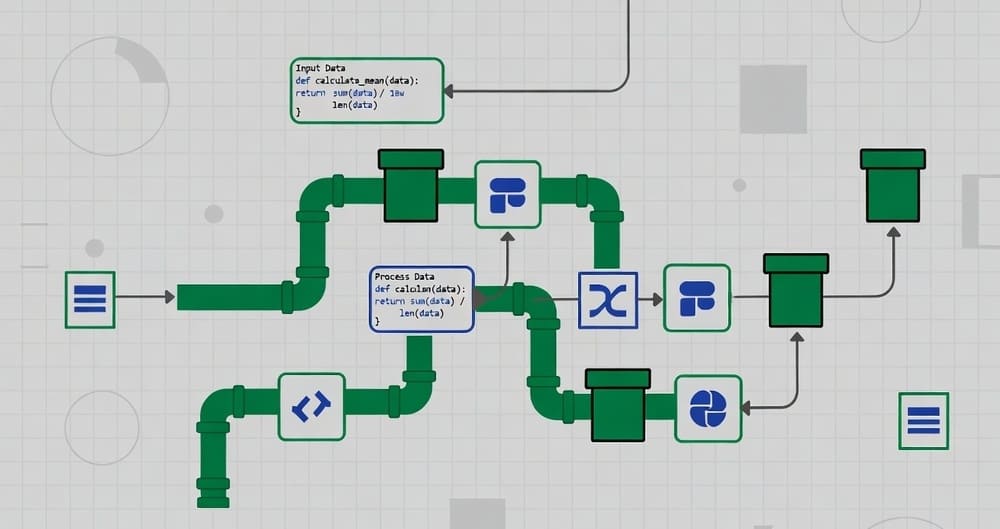Select the large gray square near the top
The image size is (1000, 529).
point(773,99)
